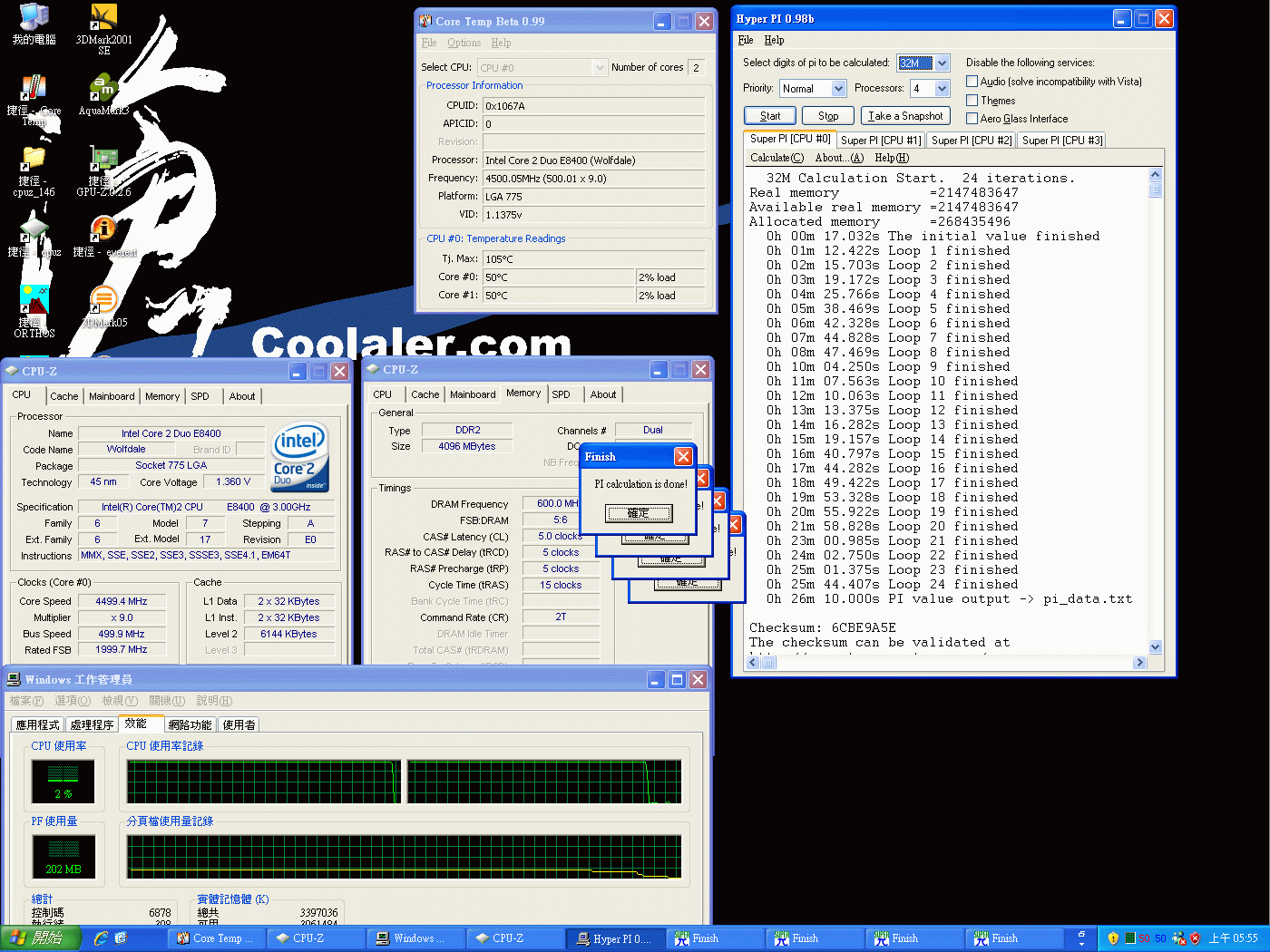
Task: Click the Number of cores field
Action: click(696, 68)
